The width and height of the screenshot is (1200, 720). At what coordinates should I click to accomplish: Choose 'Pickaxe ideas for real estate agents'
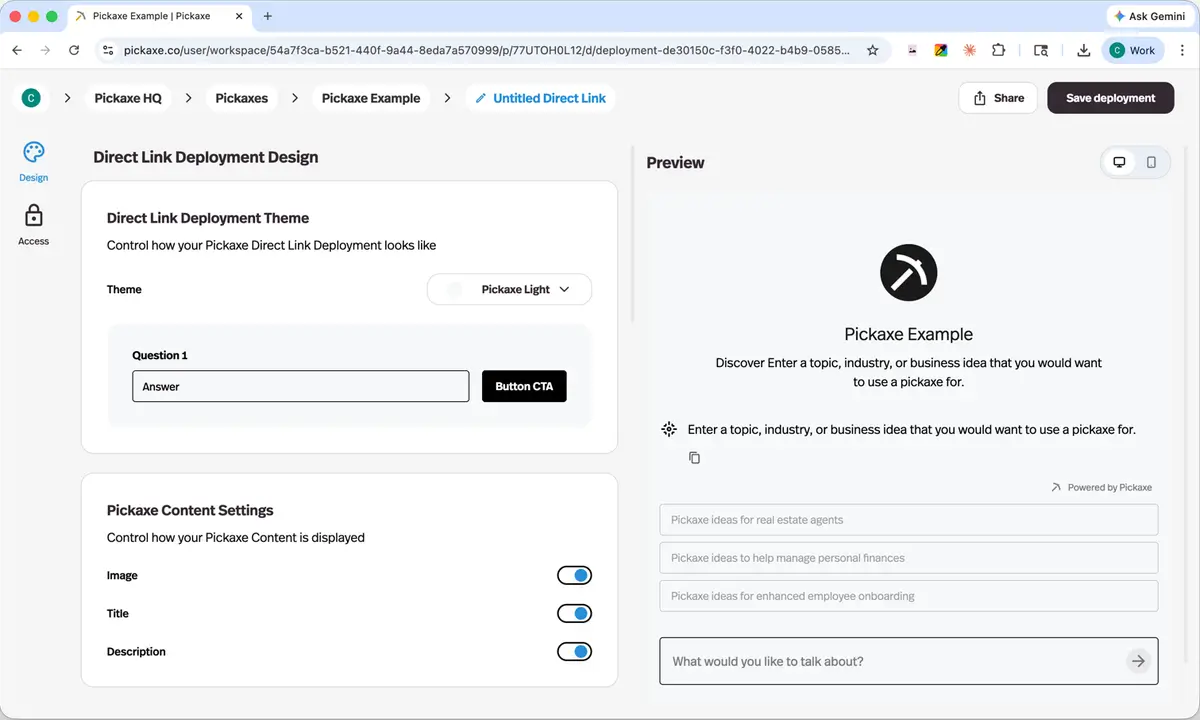[909, 520]
